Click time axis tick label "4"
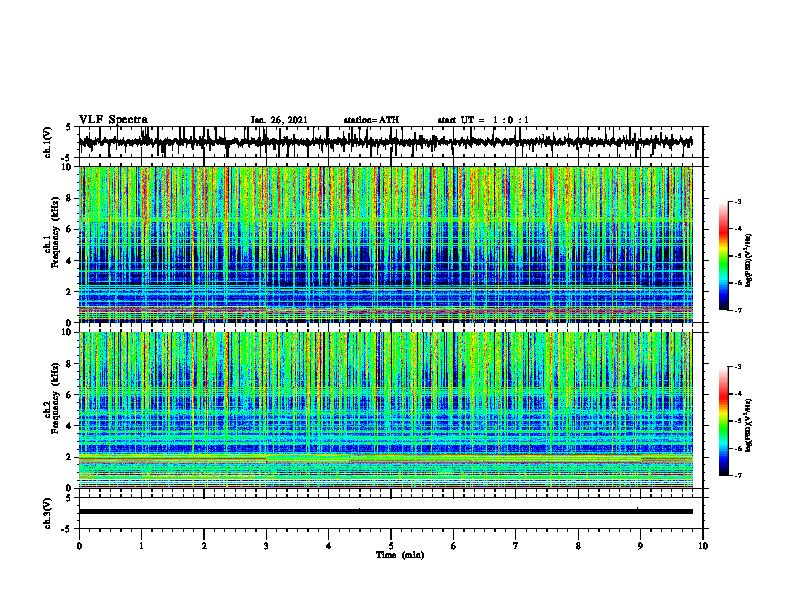The height and width of the screenshot is (612, 792). click(x=329, y=546)
